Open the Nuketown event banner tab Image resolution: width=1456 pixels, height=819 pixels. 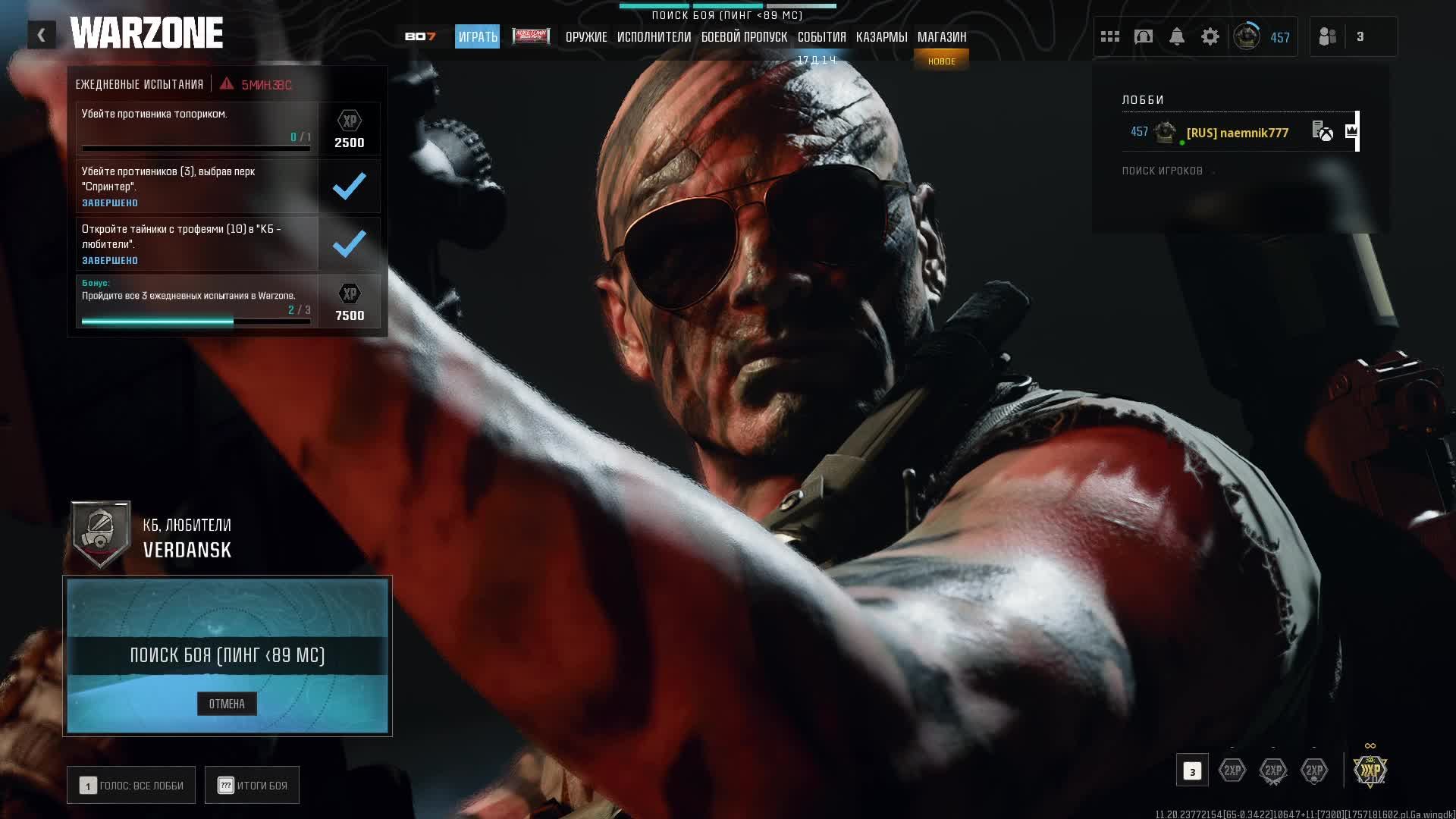pos(531,36)
